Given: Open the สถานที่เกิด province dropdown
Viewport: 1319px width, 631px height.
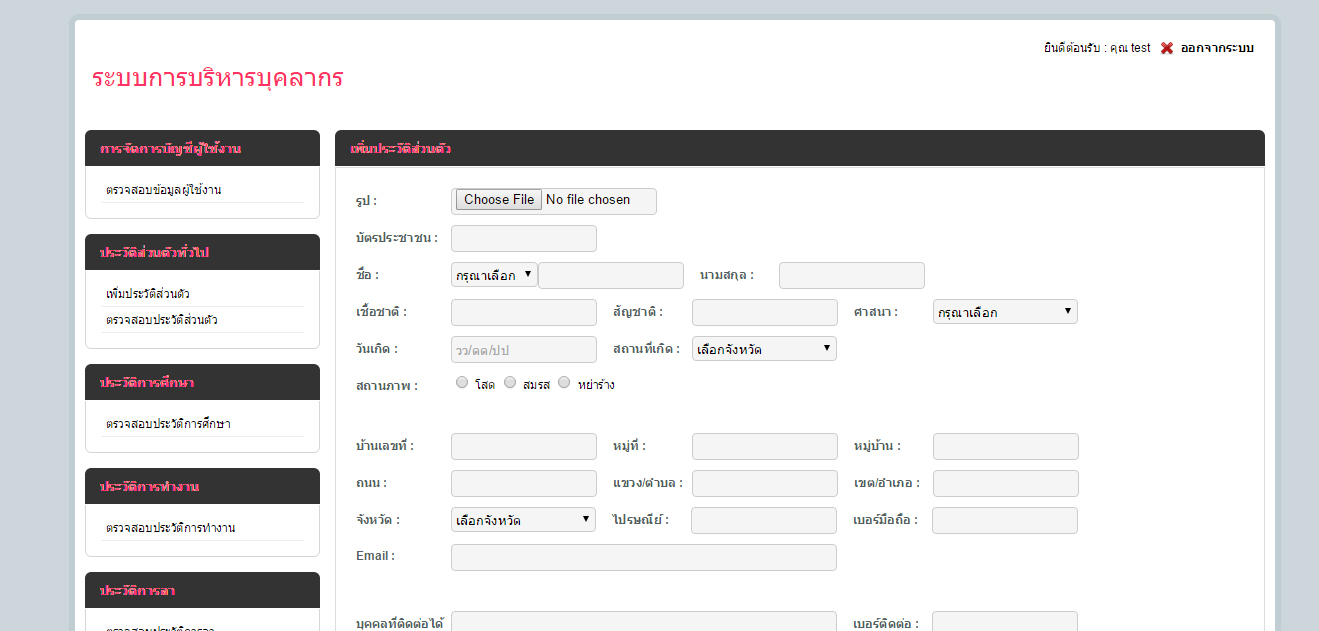Looking at the screenshot, I should (x=764, y=349).
